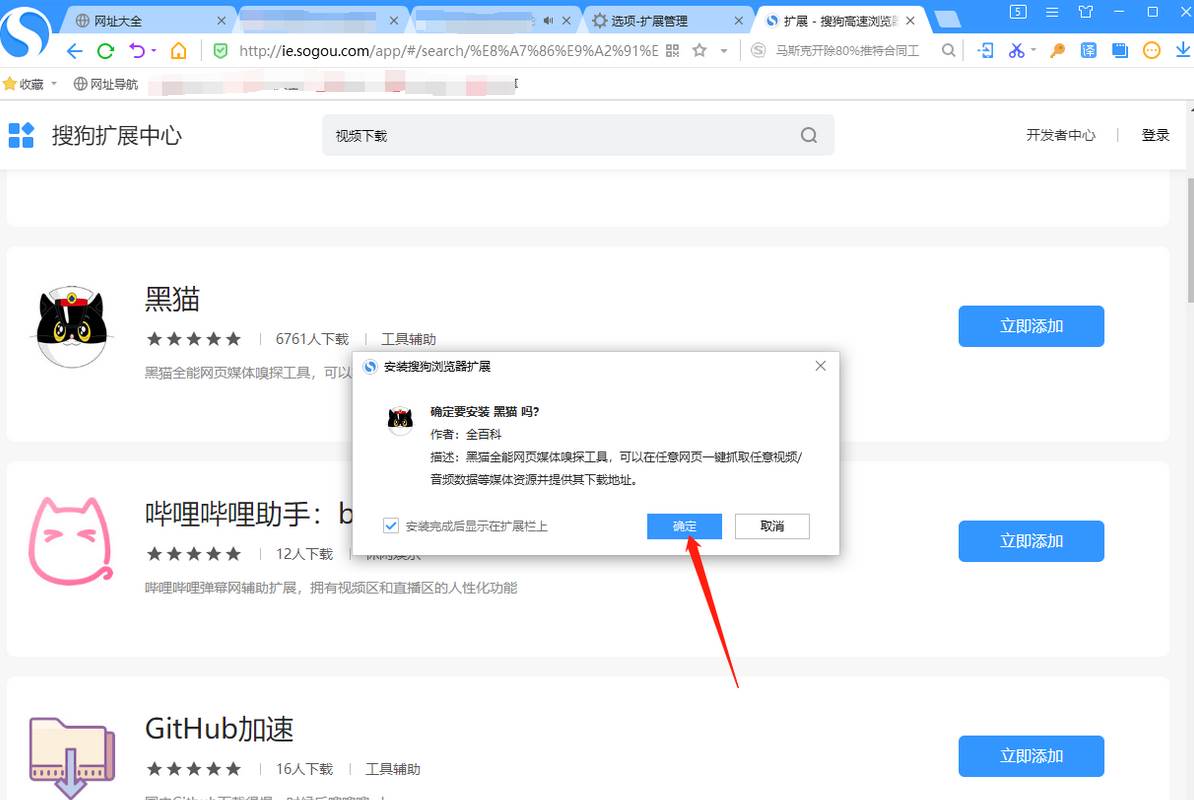1194x800 pixels.
Task: Click the magnifier in 视频下载 search field
Action: (809, 135)
